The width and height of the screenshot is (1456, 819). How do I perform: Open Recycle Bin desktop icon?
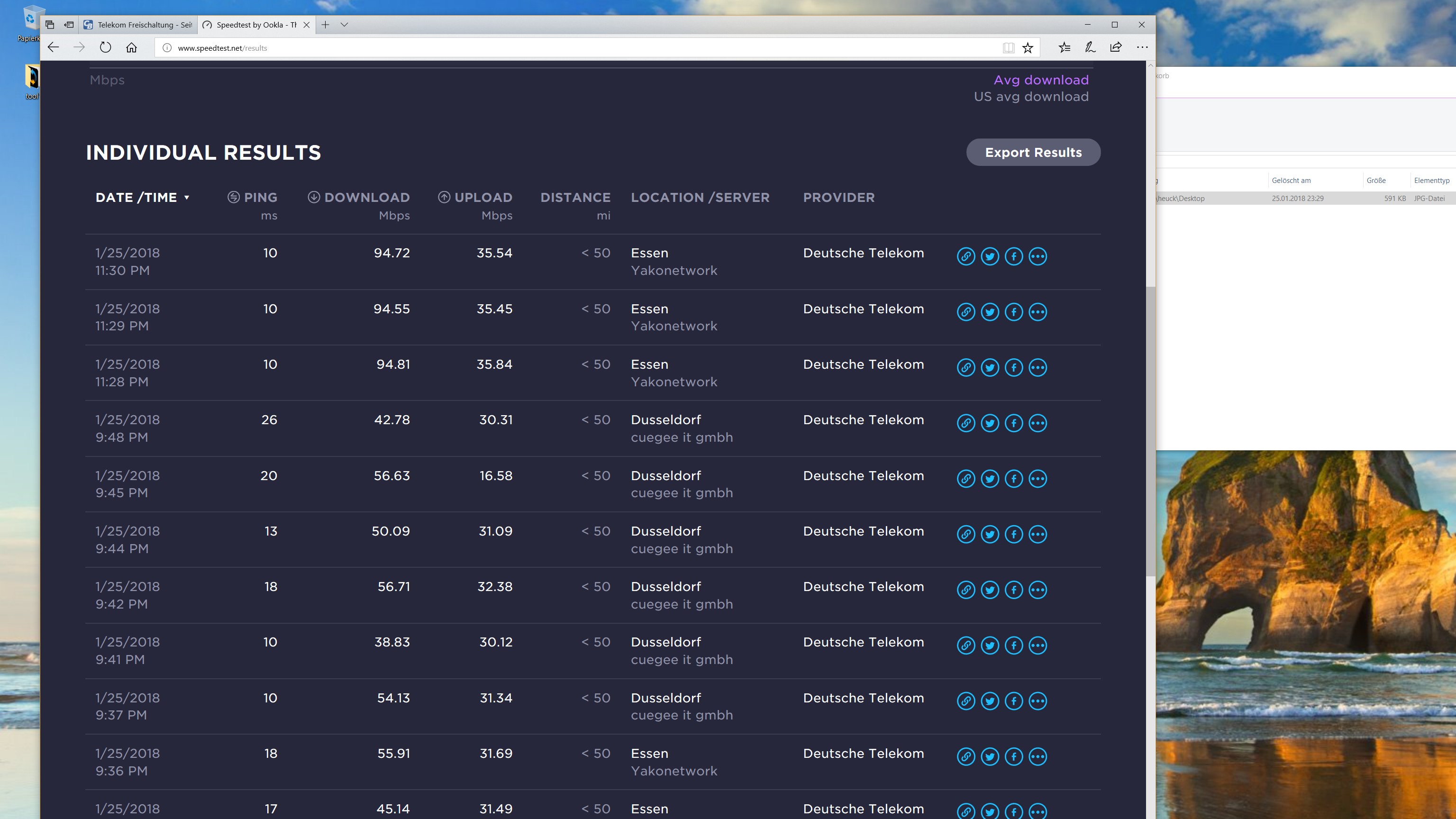pos(32,24)
